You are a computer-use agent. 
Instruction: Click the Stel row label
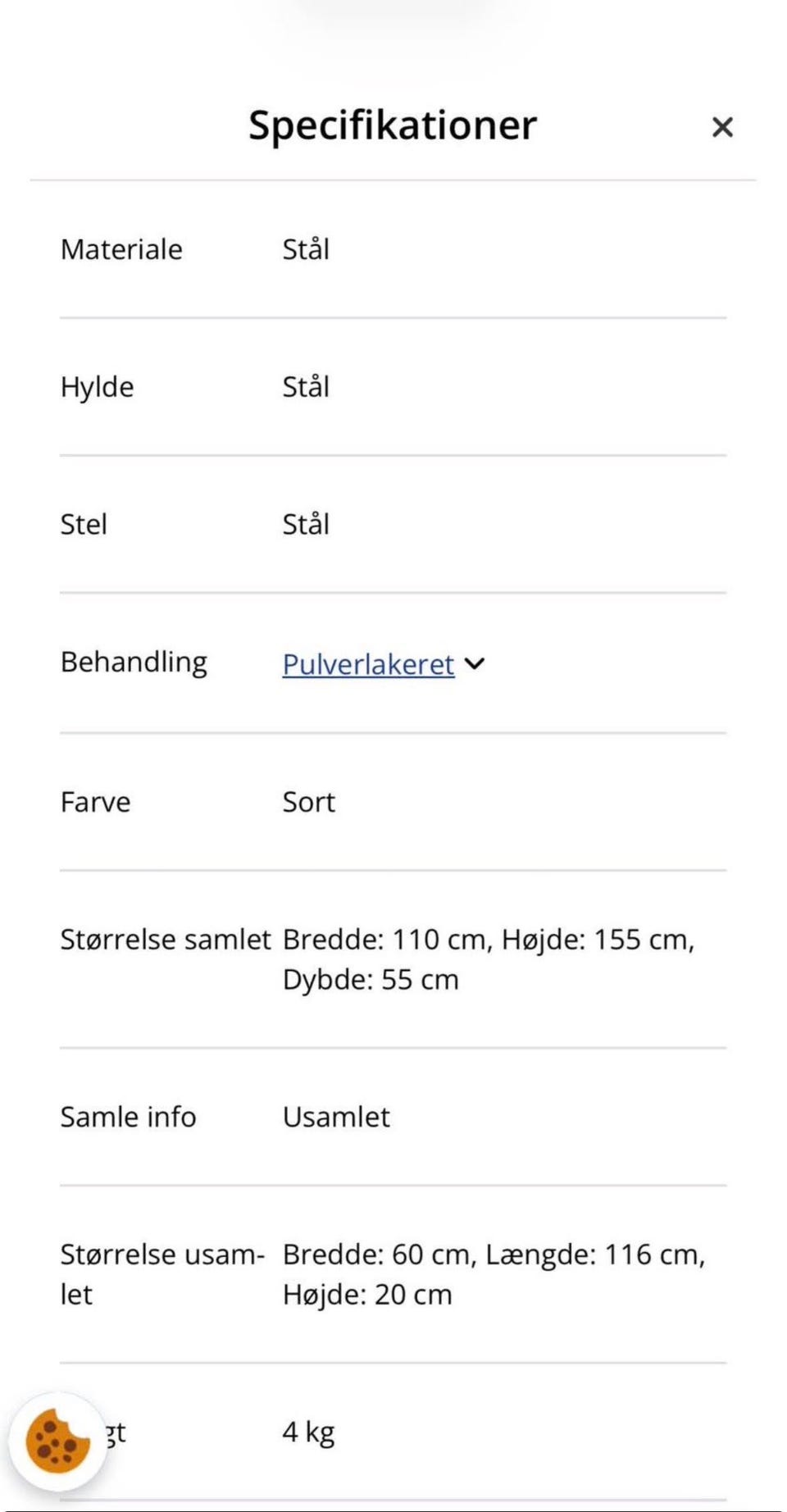coord(84,525)
